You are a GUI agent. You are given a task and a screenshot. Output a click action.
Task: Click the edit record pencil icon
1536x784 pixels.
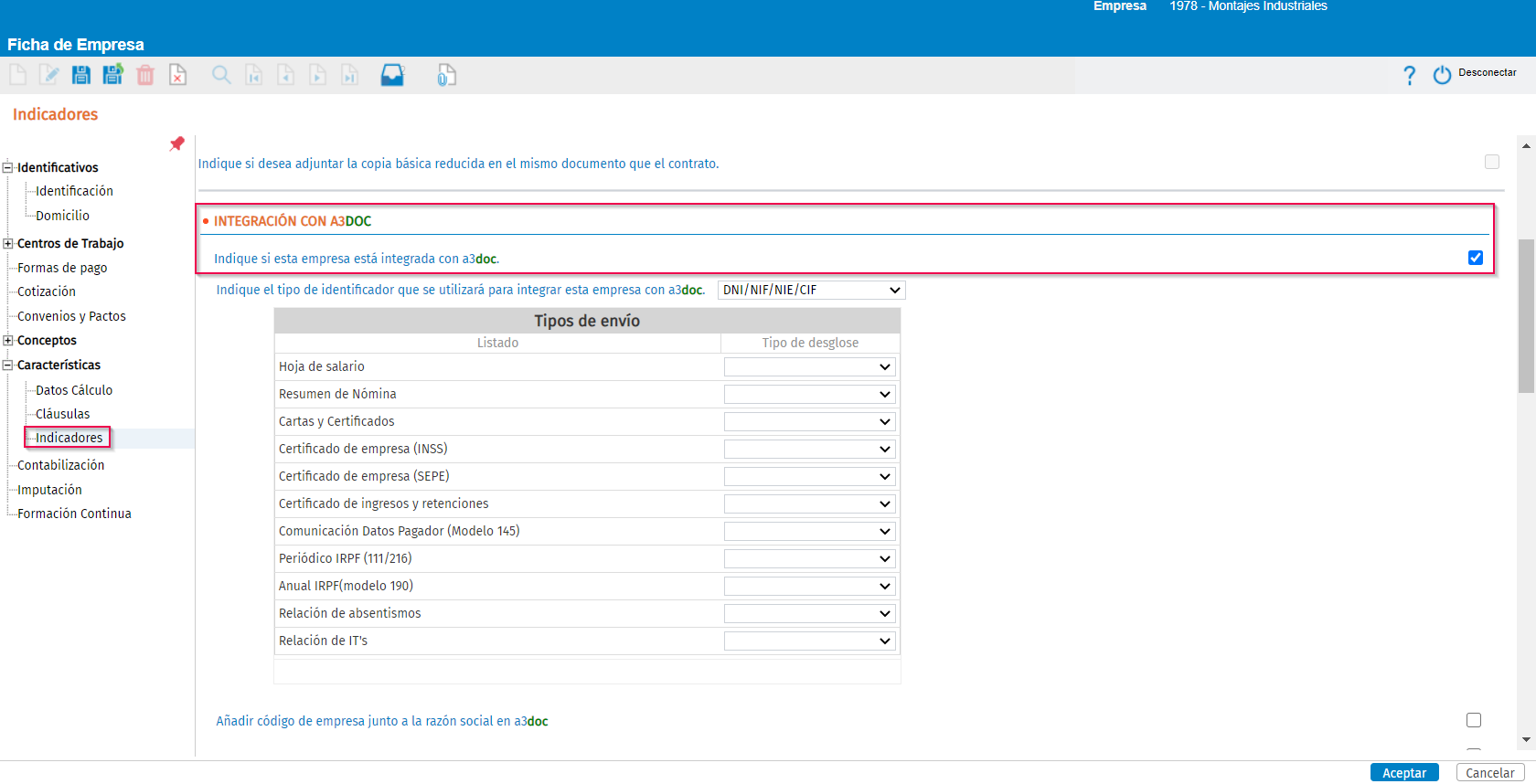point(49,75)
